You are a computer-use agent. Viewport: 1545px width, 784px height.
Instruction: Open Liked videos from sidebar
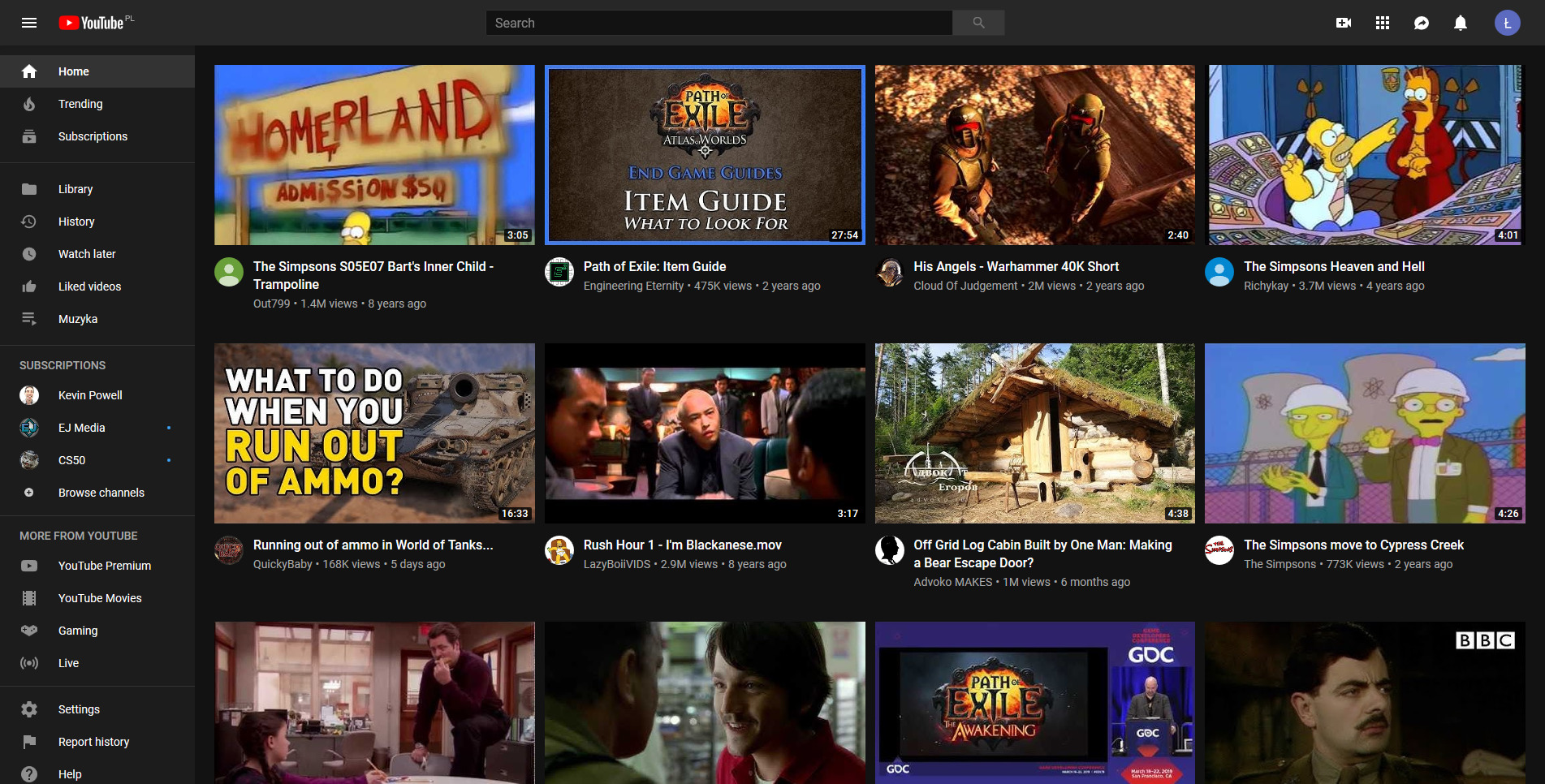[97, 286]
